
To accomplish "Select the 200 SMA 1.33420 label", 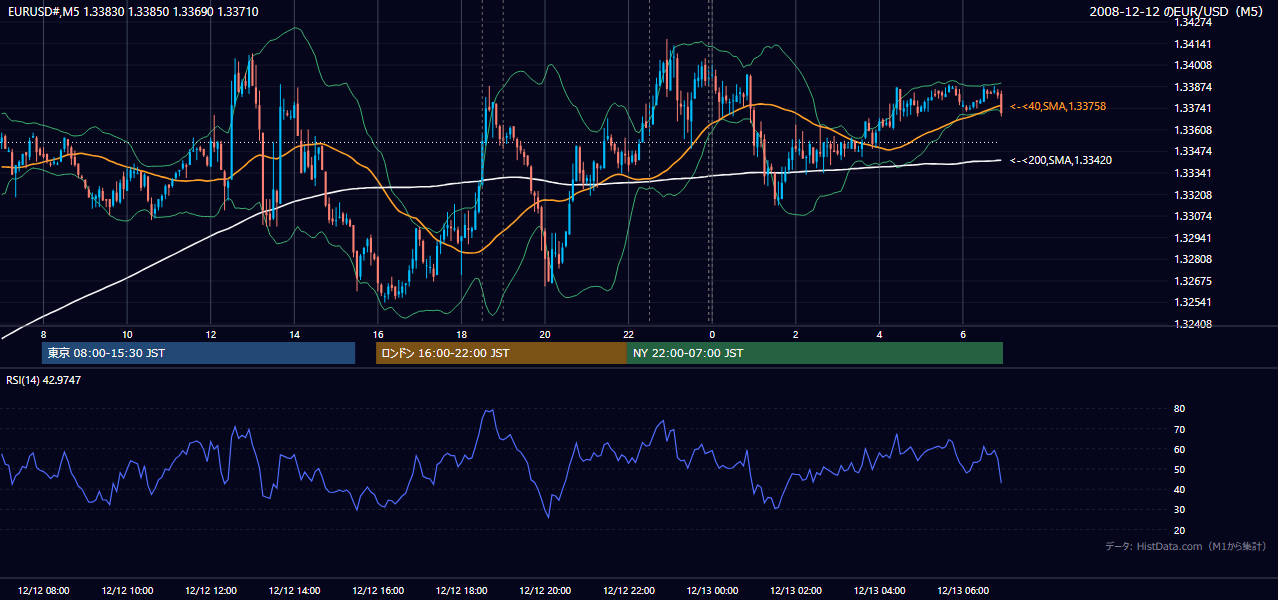I will pos(1061,160).
